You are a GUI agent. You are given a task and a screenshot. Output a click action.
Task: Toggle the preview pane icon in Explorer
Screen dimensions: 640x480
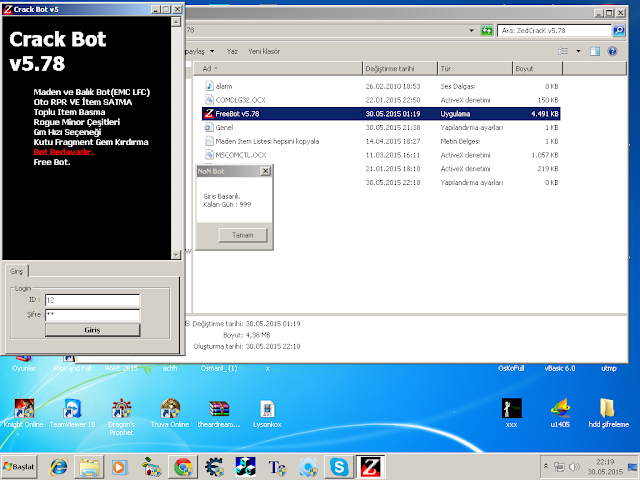pyautogui.click(x=595, y=51)
